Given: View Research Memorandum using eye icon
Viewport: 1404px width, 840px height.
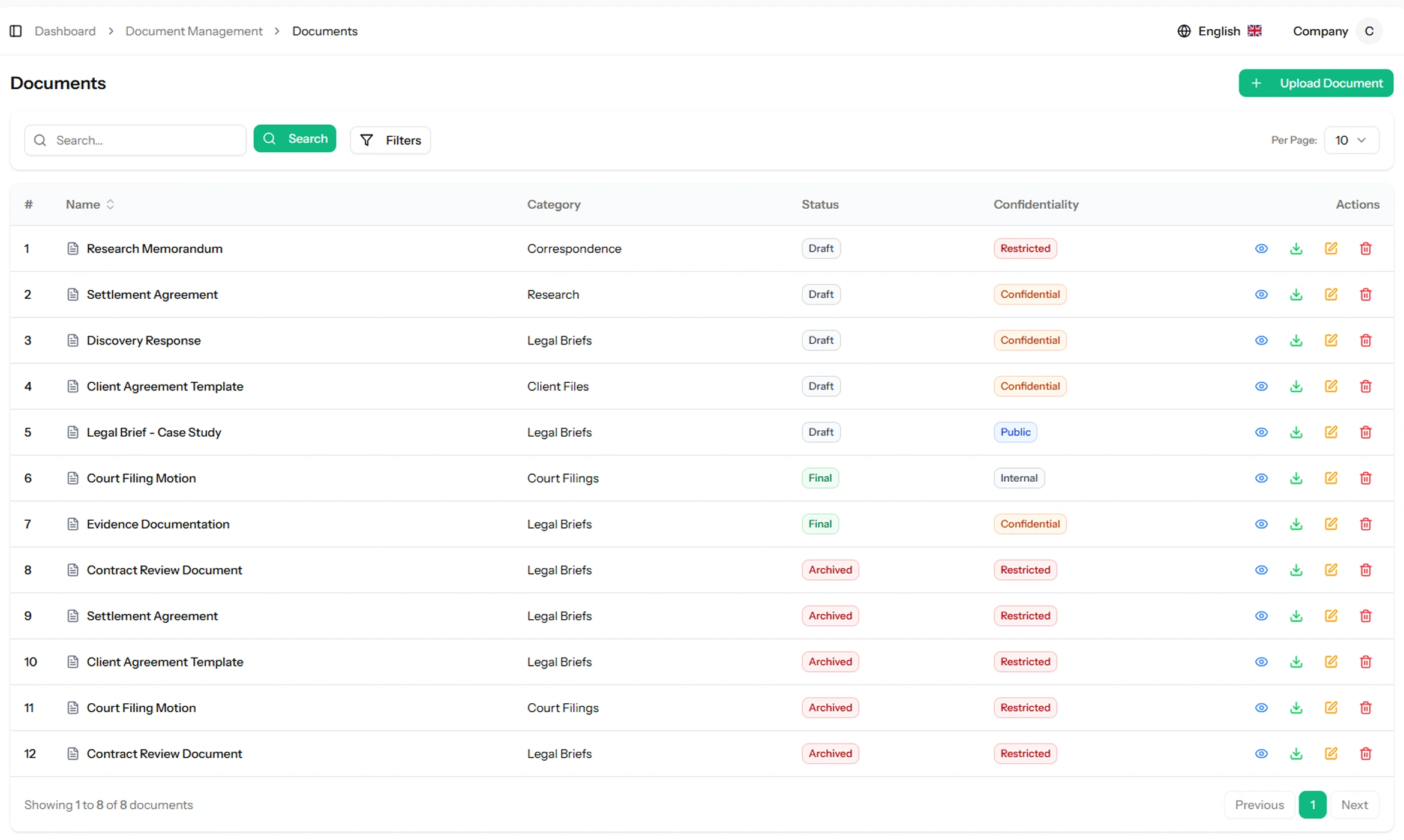Looking at the screenshot, I should 1261,248.
